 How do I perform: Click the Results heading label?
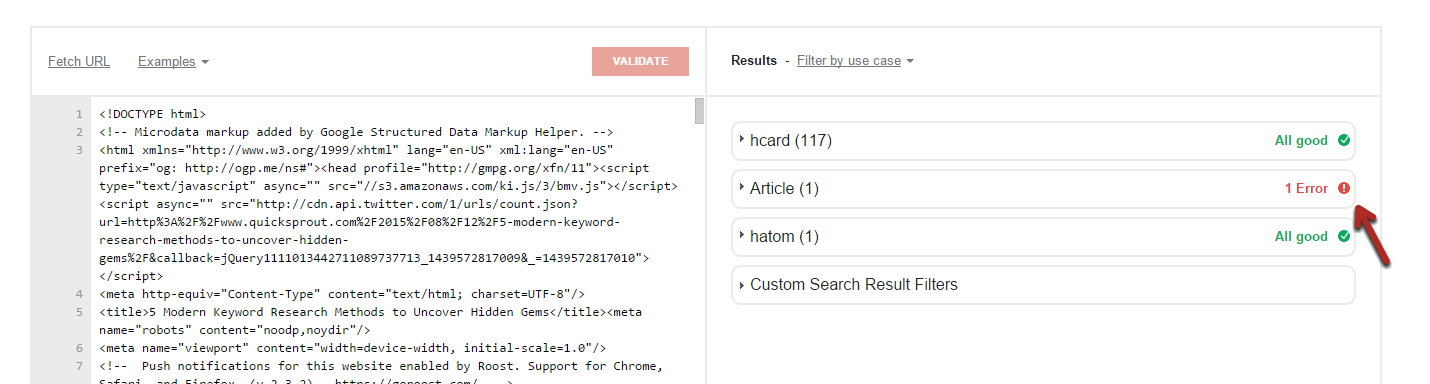tap(754, 60)
